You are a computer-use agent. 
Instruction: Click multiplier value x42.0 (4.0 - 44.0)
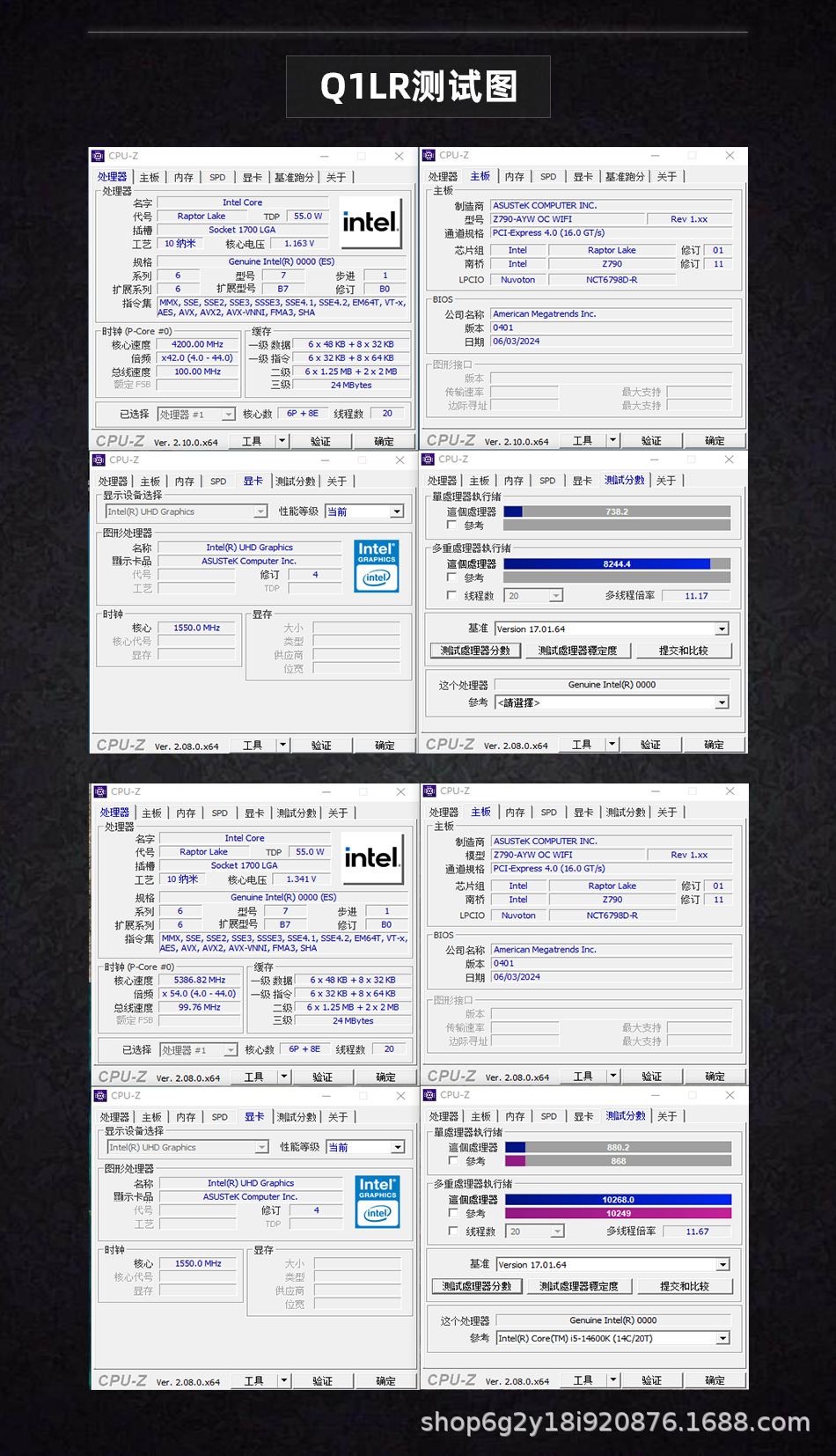(x=197, y=357)
